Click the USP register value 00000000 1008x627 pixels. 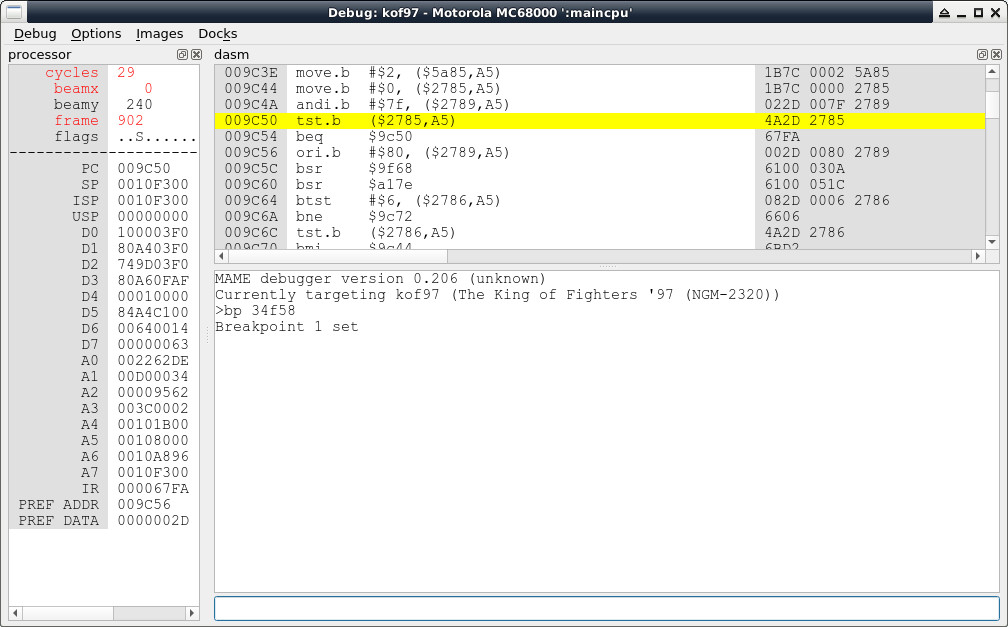[x=153, y=217]
